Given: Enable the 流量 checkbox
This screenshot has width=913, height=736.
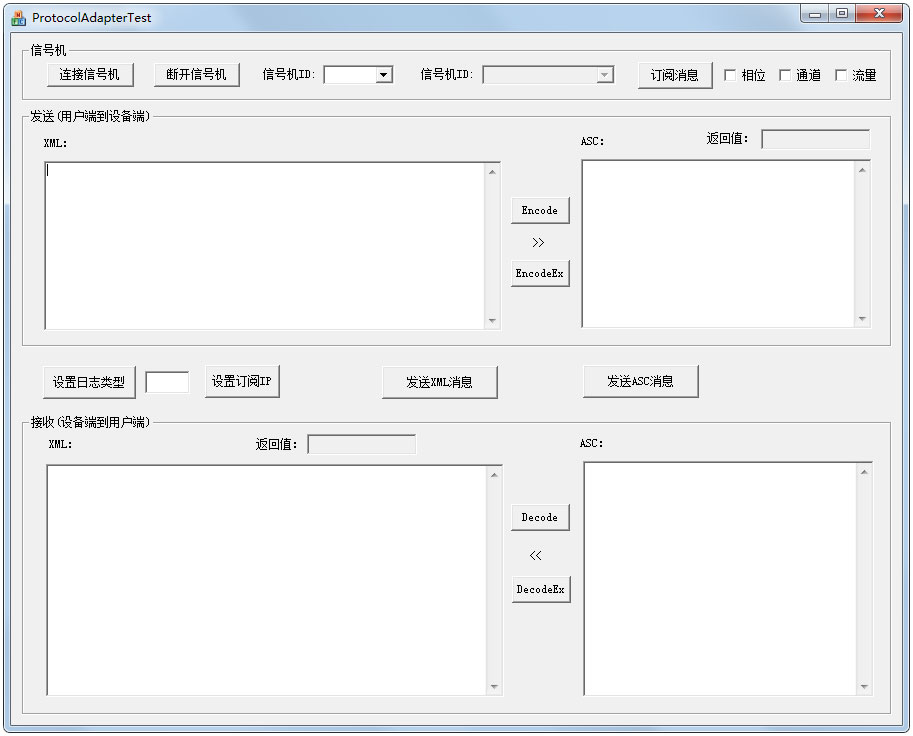Looking at the screenshot, I should (x=841, y=75).
